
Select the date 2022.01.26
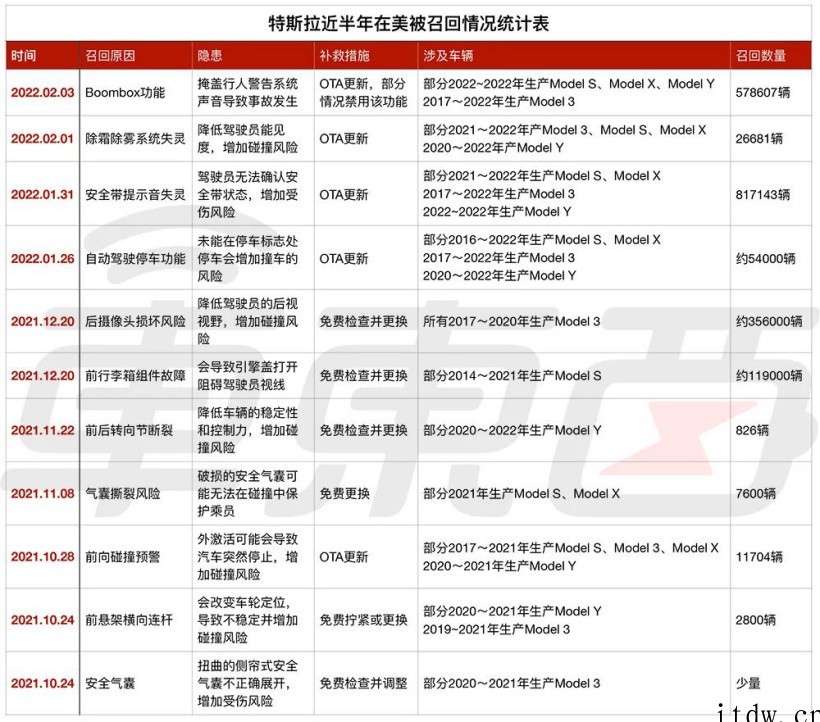[x=43, y=258]
